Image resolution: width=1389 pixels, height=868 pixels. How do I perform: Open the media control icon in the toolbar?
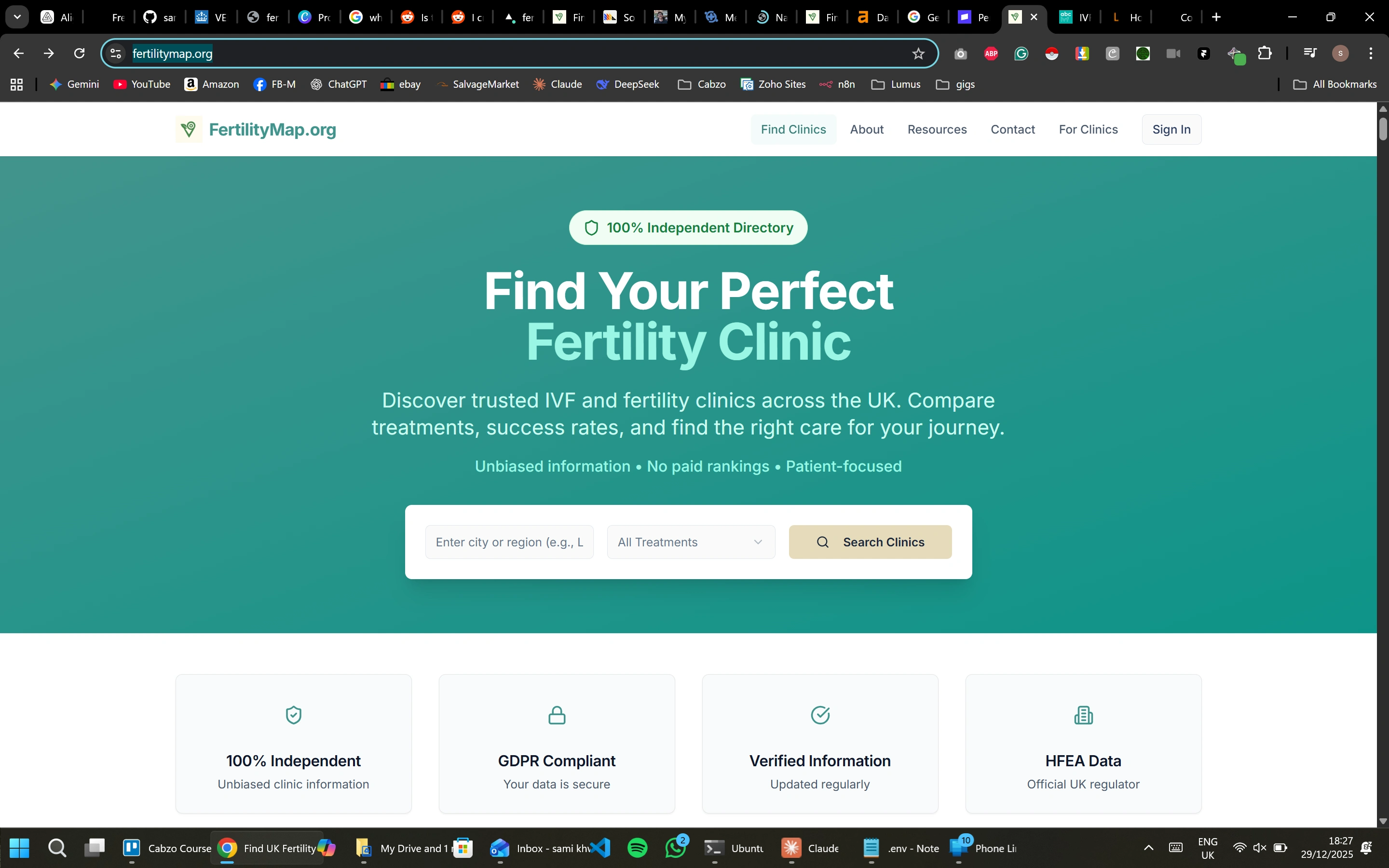[1310, 54]
